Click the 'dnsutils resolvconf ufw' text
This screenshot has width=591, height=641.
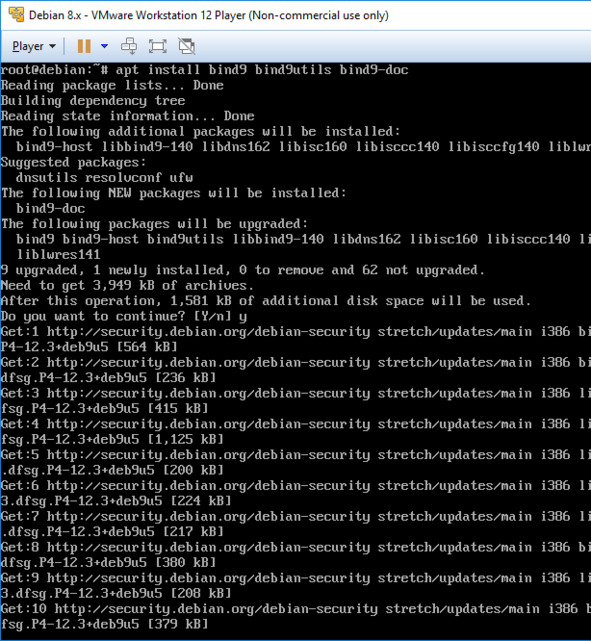[104, 178]
